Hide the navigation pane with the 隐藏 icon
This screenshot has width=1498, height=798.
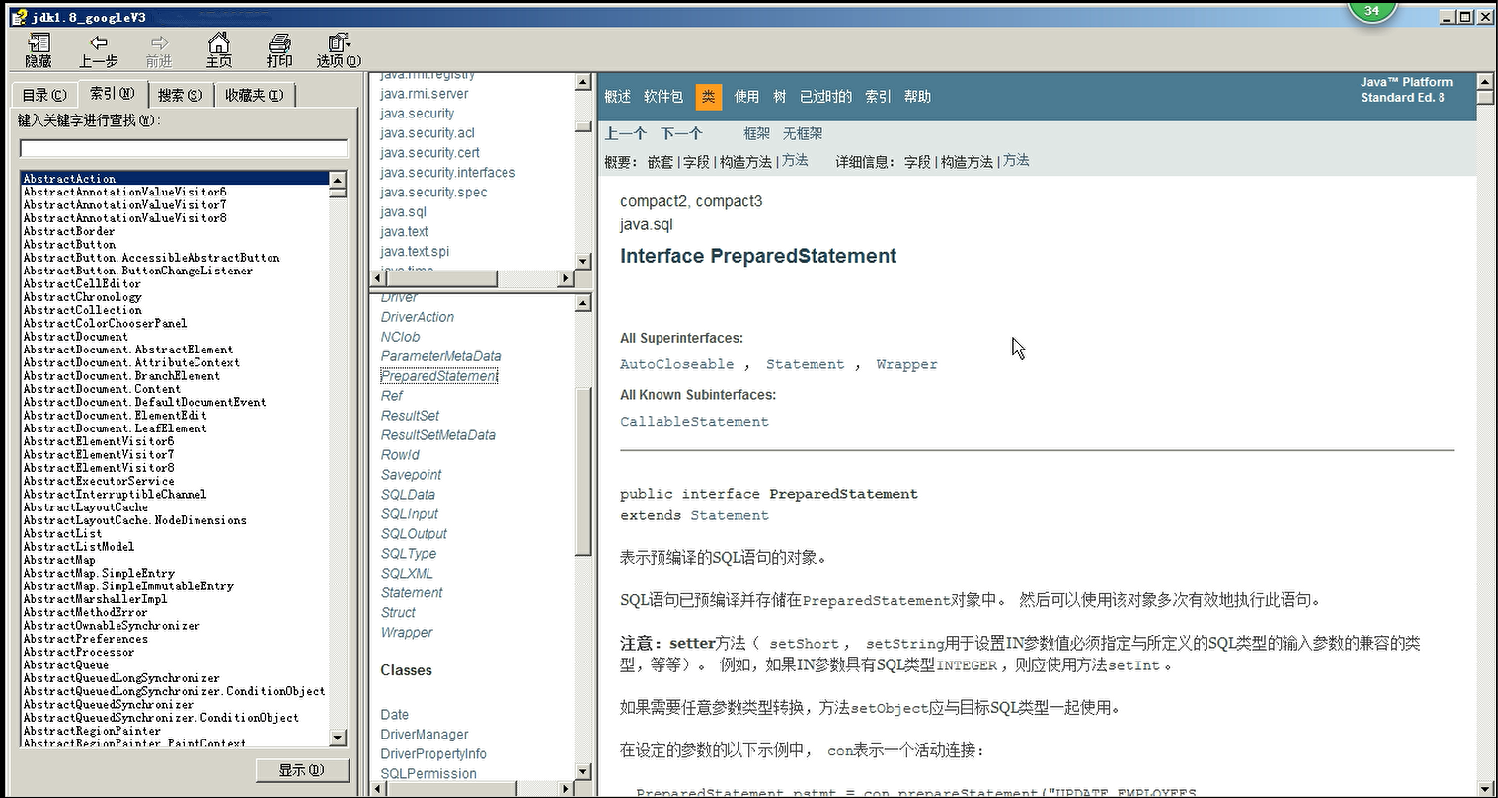[x=38, y=50]
